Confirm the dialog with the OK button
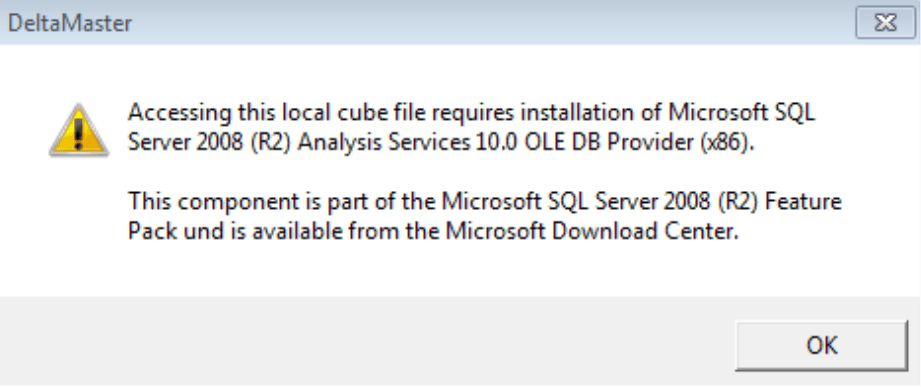This screenshot has width=921, height=387. coord(821,345)
